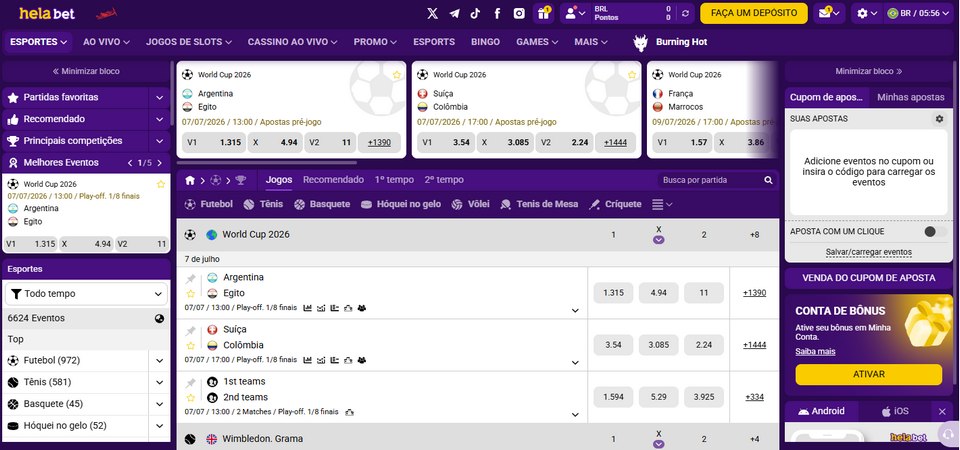Switch to the iOS tab
This screenshot has width=960, height=450.
(x=894, y=411)
